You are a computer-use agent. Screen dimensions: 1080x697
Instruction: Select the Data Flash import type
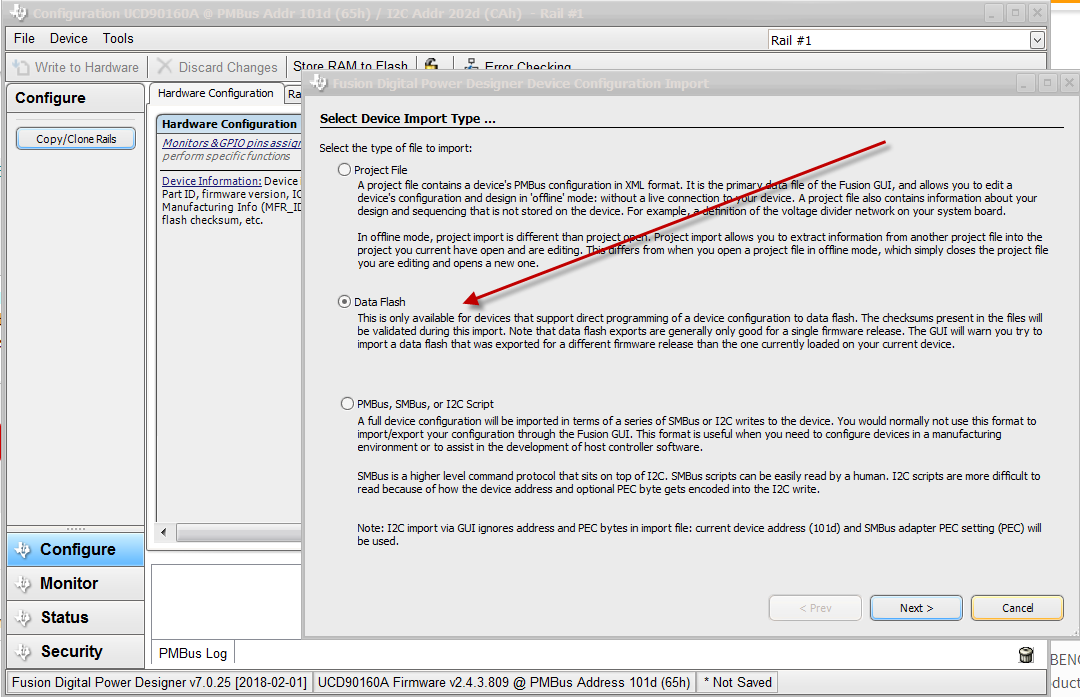[344, 302]
